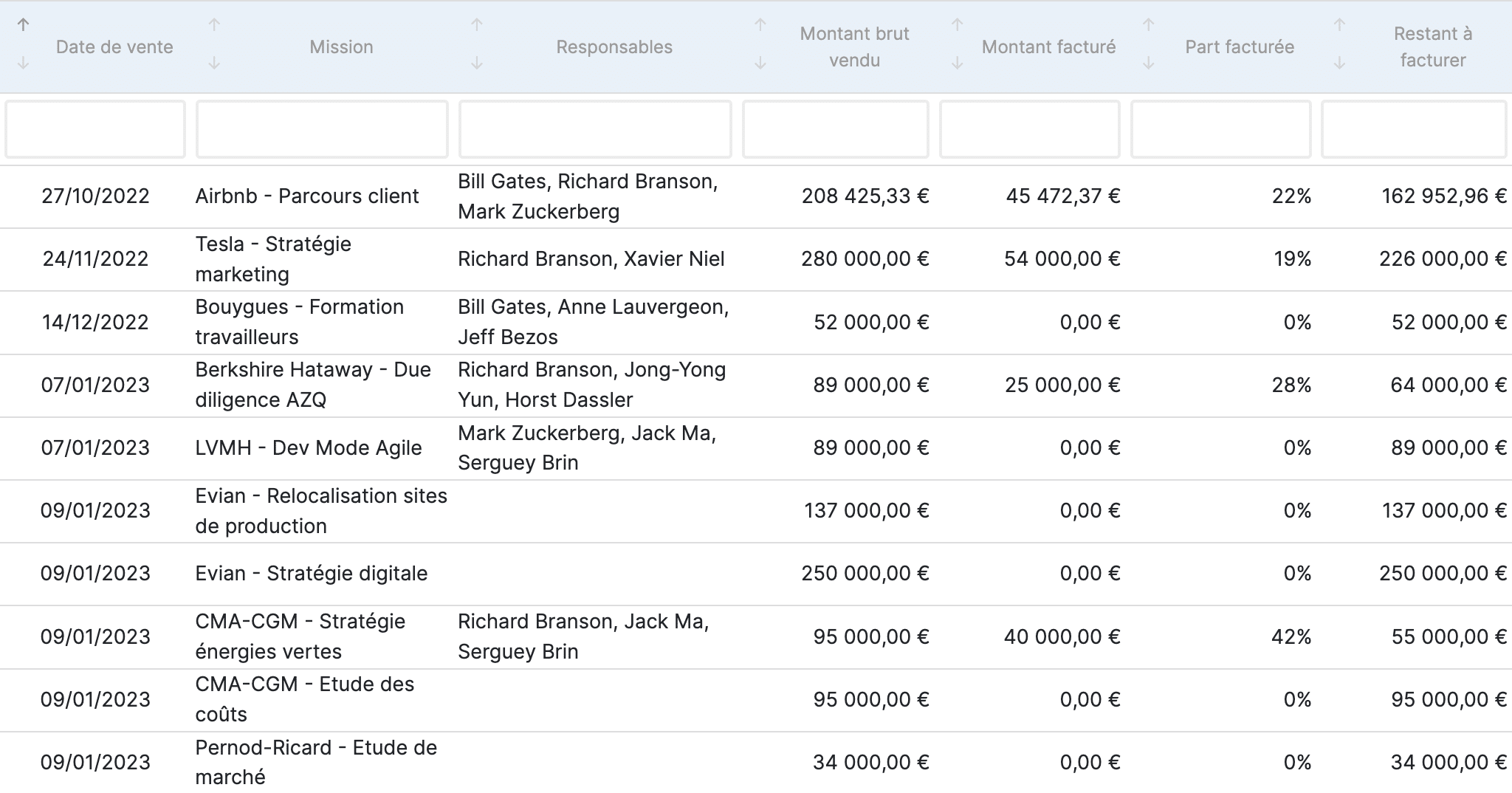This screenshot has width=1512, height=793.
Task: Click the amount 25 000,00 €
Action: [1063, 385]
